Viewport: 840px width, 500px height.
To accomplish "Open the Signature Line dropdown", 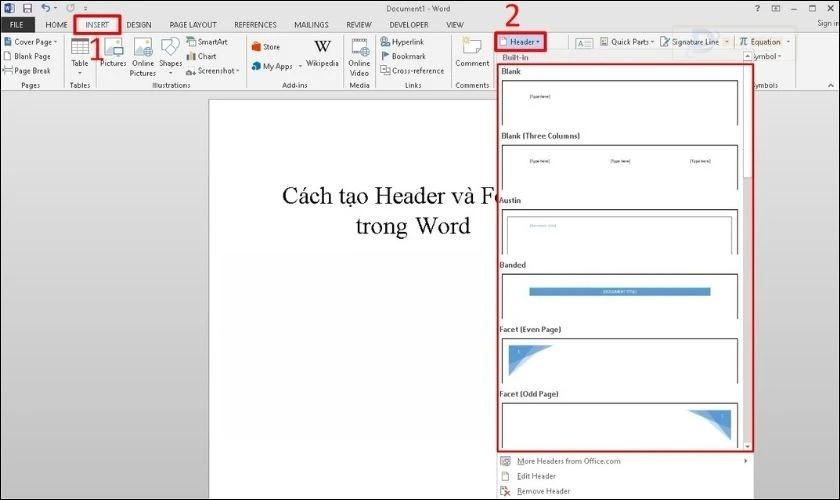I will coord(726,41).
